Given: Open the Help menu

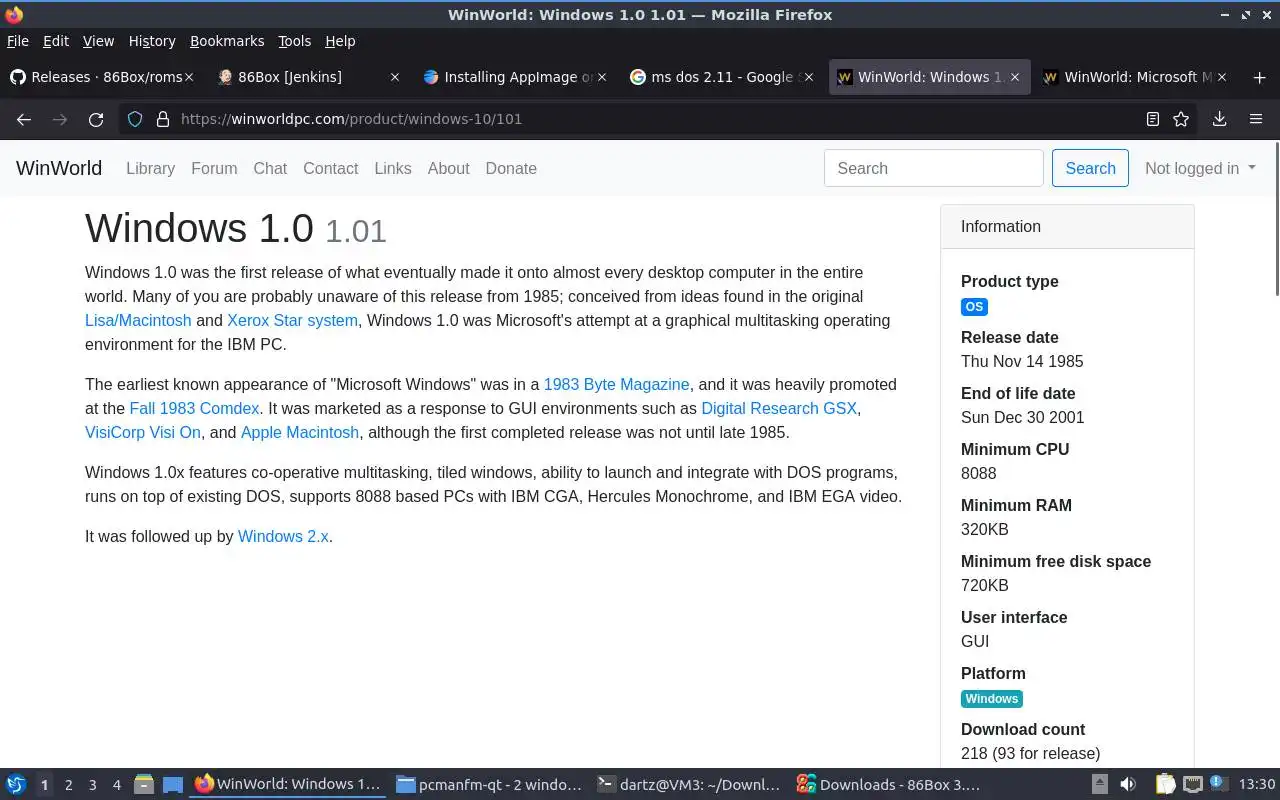Looking at the screenshot, I should [x=340, y=41].
